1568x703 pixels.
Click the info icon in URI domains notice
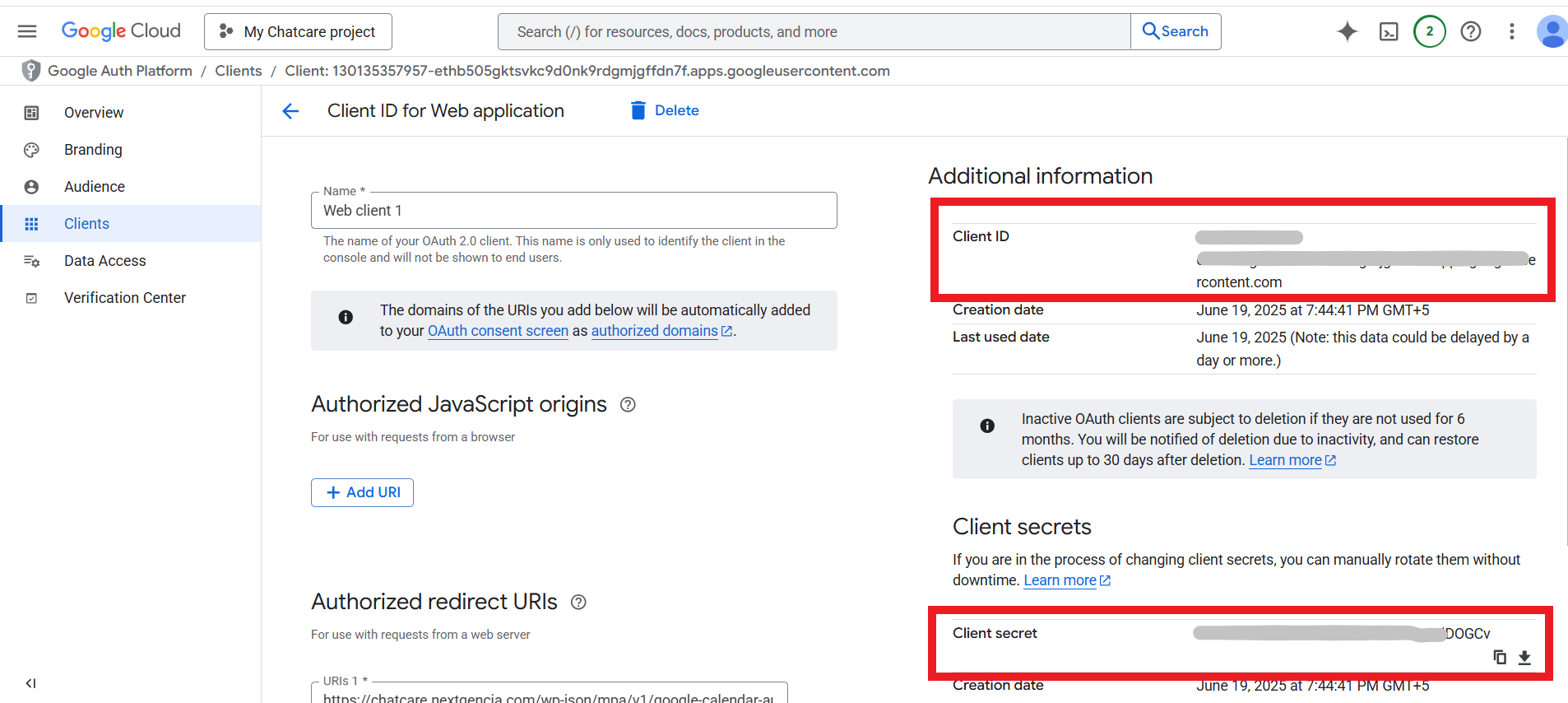click(x=346, y=317)
